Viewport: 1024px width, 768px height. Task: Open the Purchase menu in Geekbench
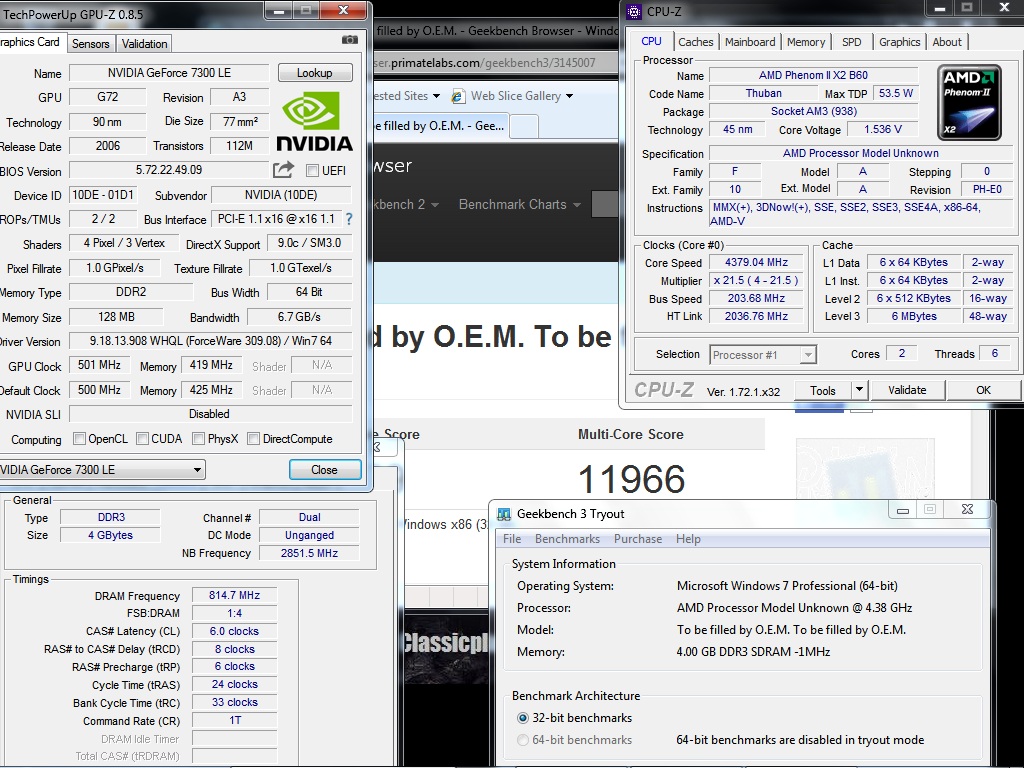(638, 539)
